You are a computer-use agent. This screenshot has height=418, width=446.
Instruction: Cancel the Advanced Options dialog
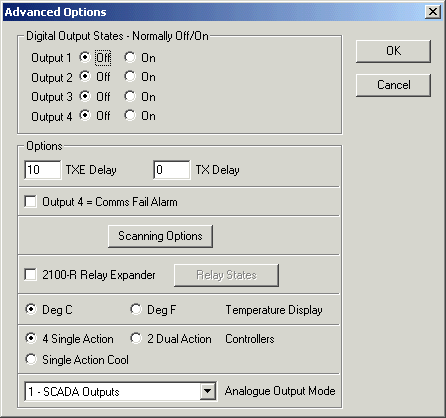pyautogui.click(x=393, y=85)
